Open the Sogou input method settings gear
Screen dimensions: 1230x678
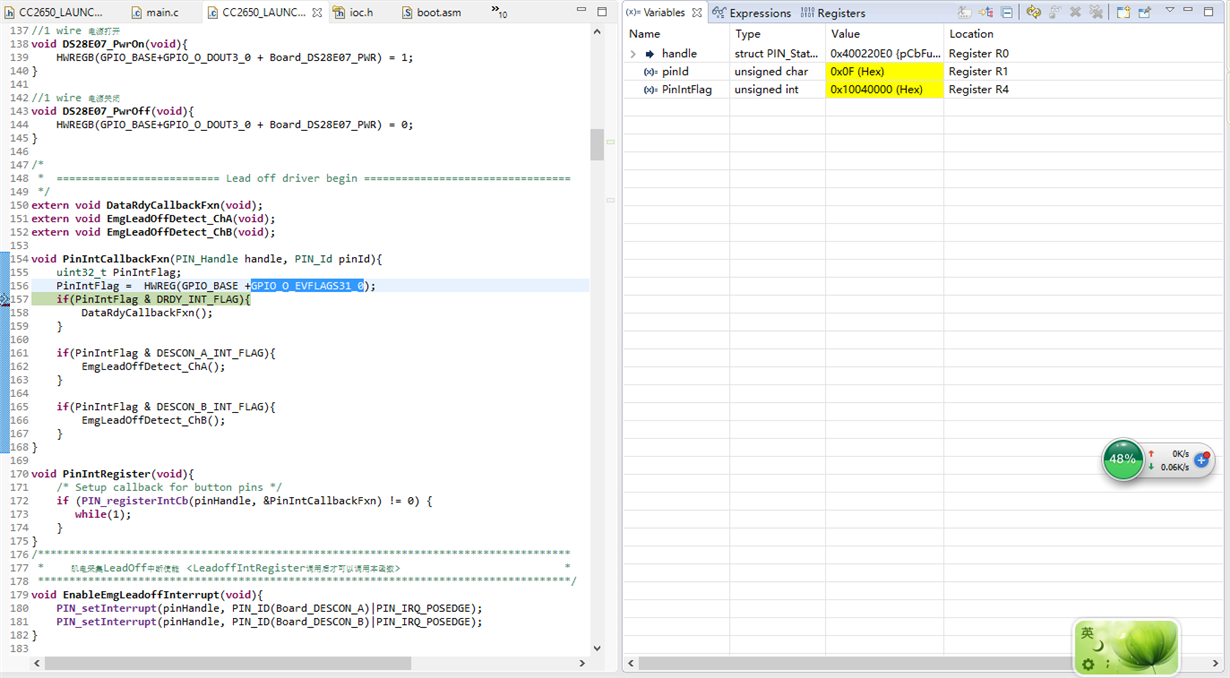click(1090, 664)
